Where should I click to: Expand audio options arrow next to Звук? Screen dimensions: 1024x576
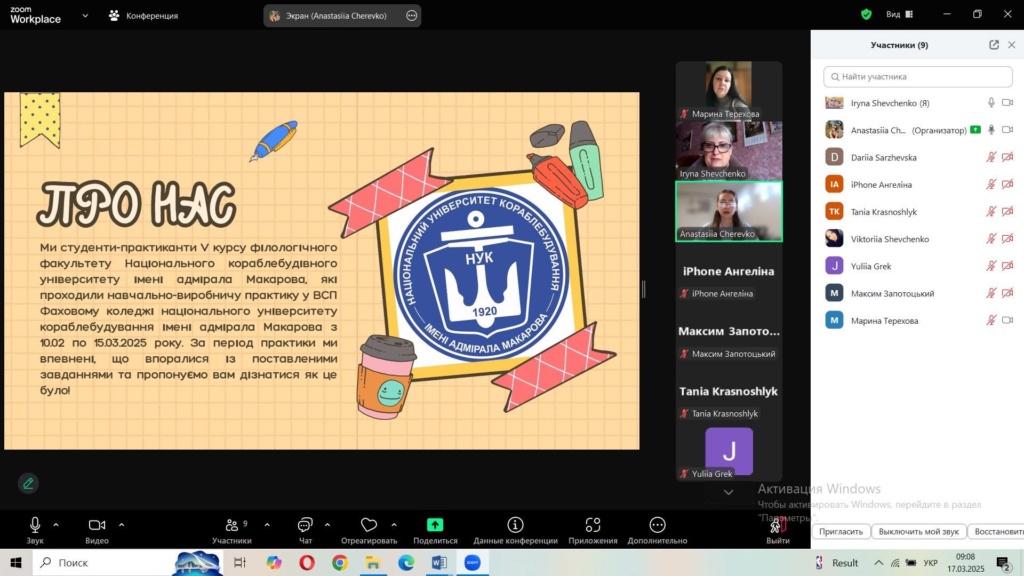(56, 524)
